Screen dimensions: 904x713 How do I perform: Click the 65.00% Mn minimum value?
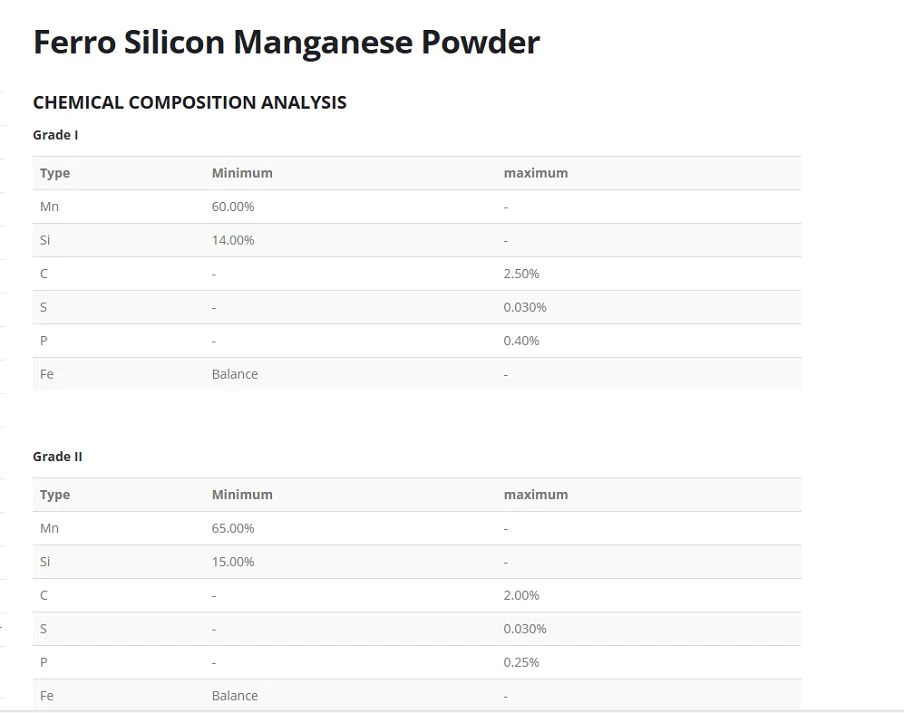click(233, 528)
